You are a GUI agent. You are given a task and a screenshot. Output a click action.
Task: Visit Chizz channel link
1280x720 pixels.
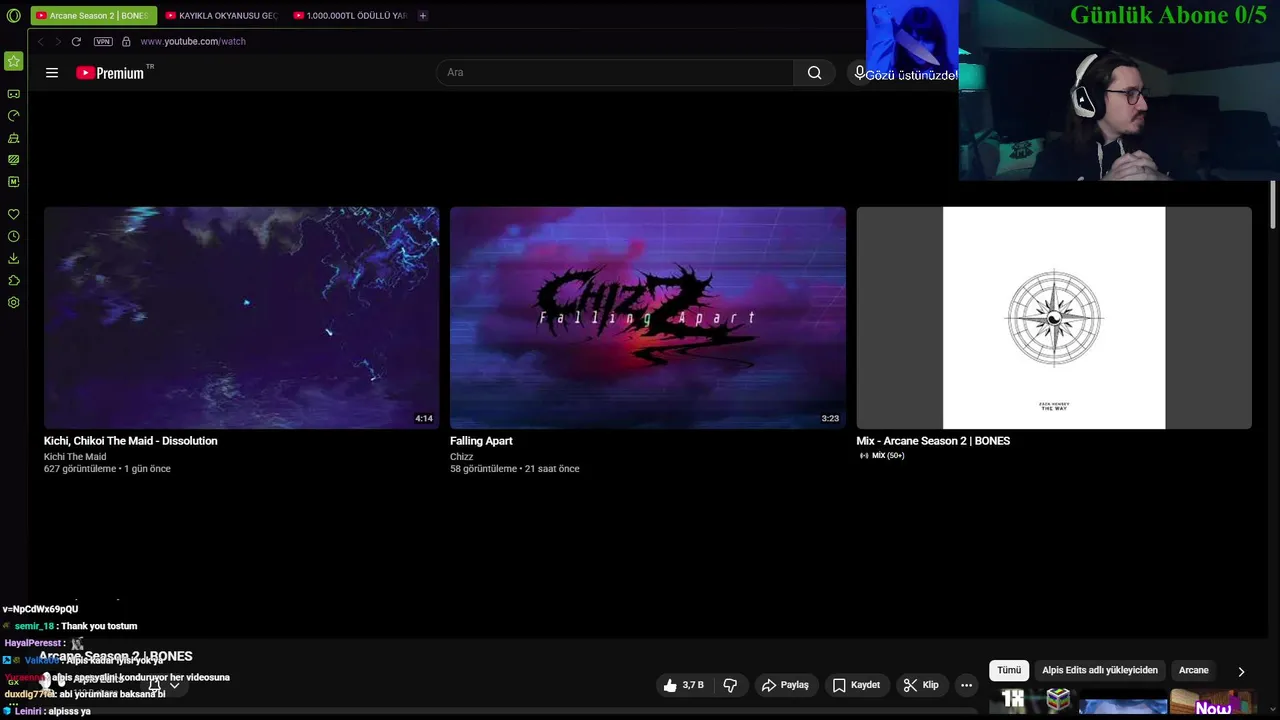[462, 457]
